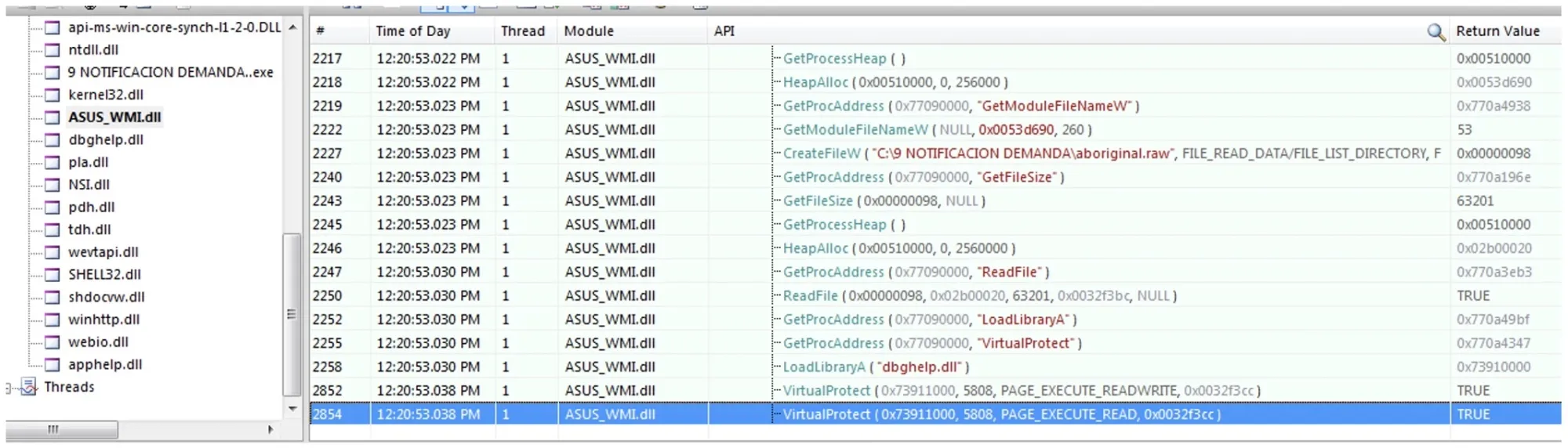1568x448 pixels.
Task: Click time 12:20:53.022 PM in row 2217
Action: tap(428, 59)
